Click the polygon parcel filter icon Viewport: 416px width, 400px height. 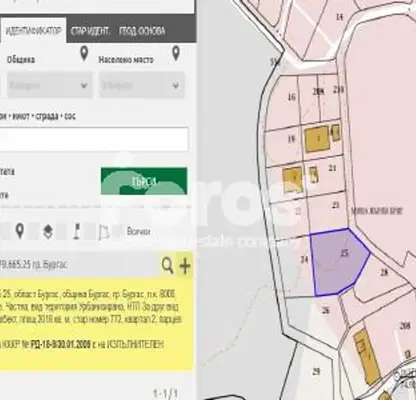pos(104,232)
